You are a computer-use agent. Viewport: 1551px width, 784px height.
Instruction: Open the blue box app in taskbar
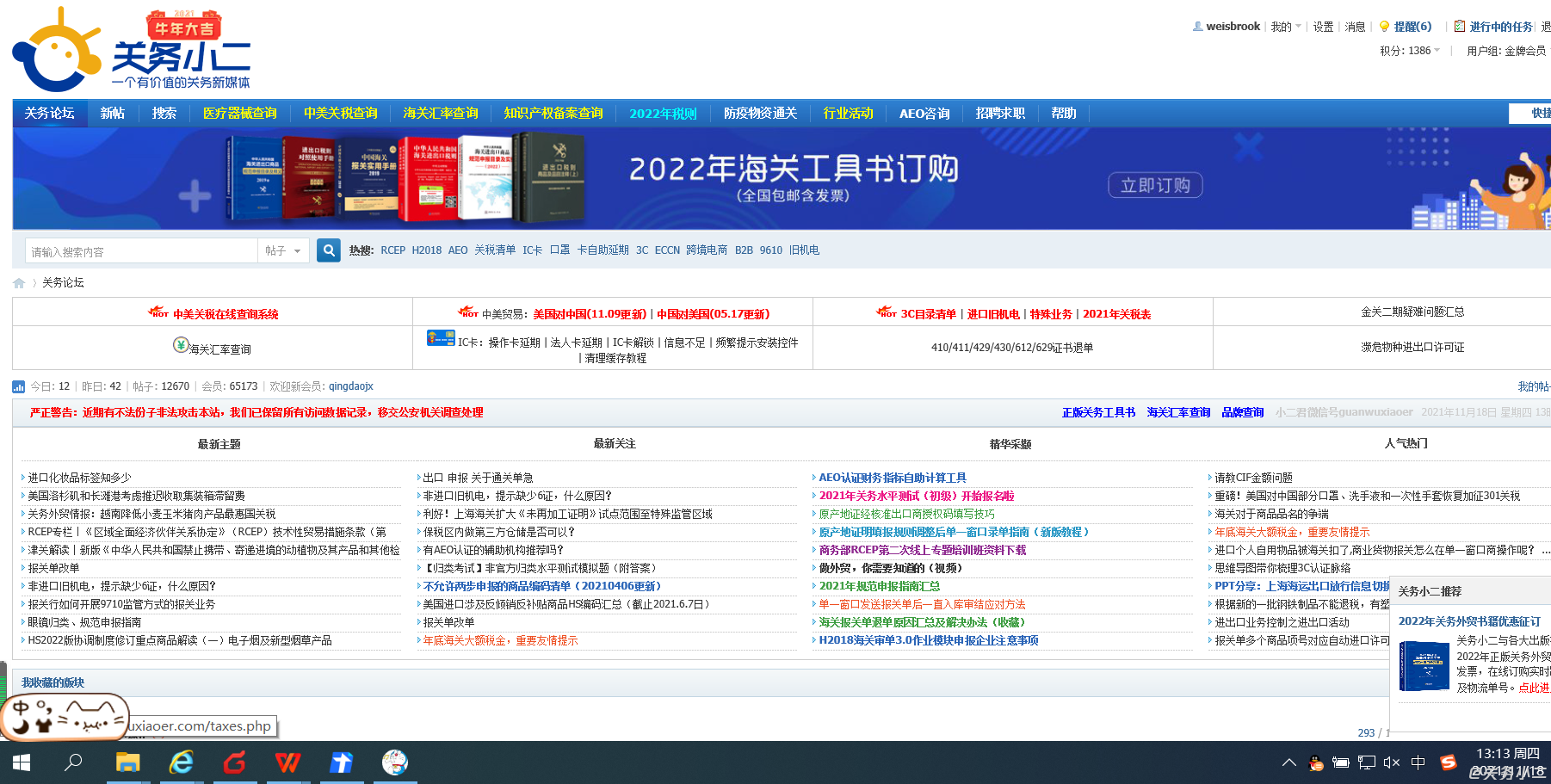[341, 762]
